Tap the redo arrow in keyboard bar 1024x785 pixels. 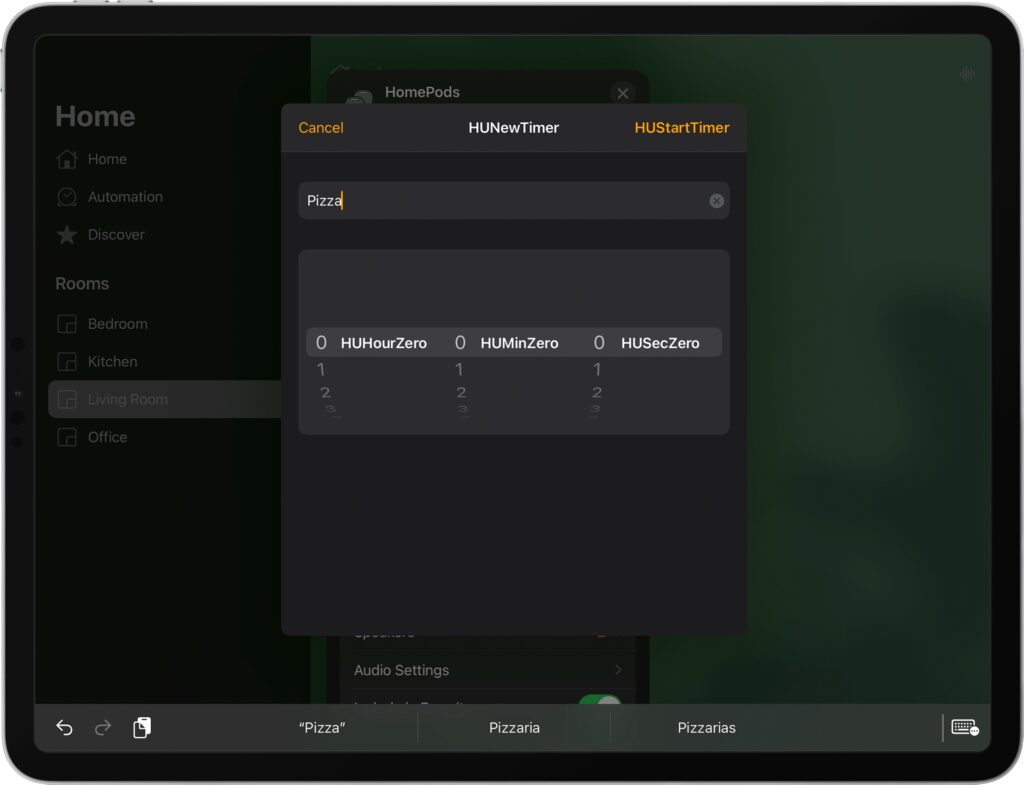[103, 728]
